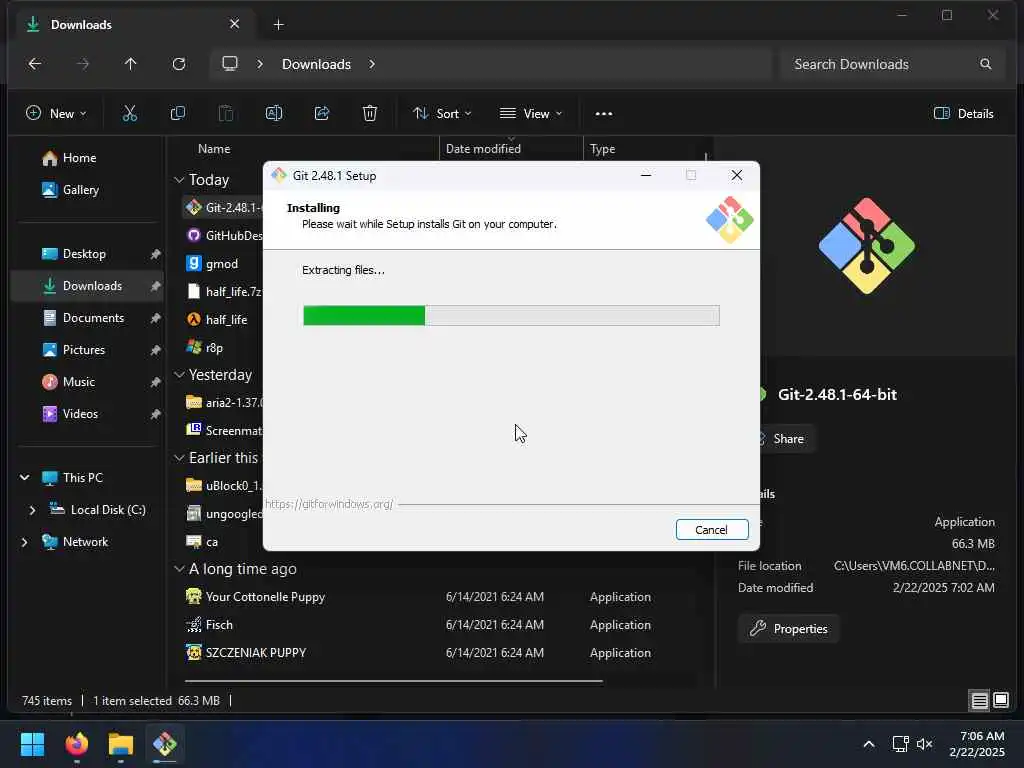Click the PC monitor icon in address bar
Screen dimensions: 1024x768
pyautogui.click(x=230, y=64)
